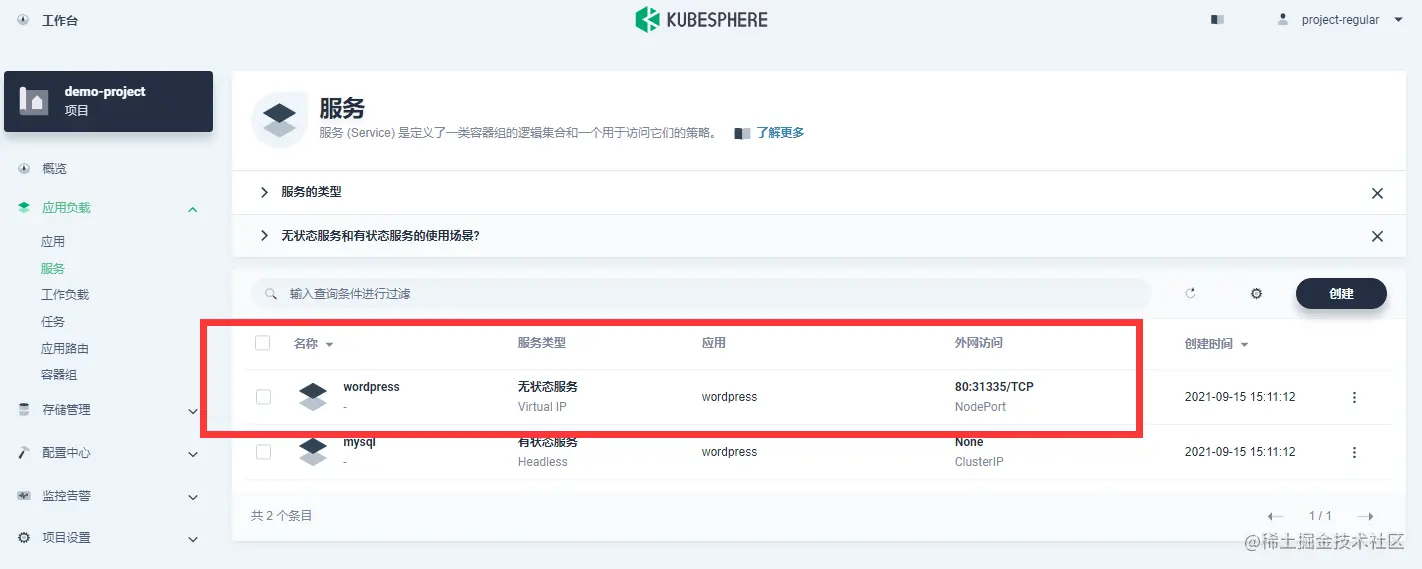Click the 应用负载 layers icon

24,207
